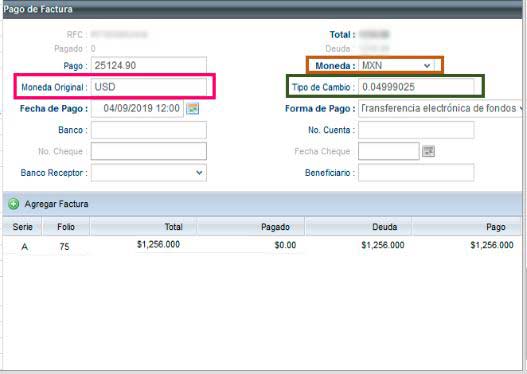
Task: Expand the Moneda MXN dropdown
Action: 396,66
